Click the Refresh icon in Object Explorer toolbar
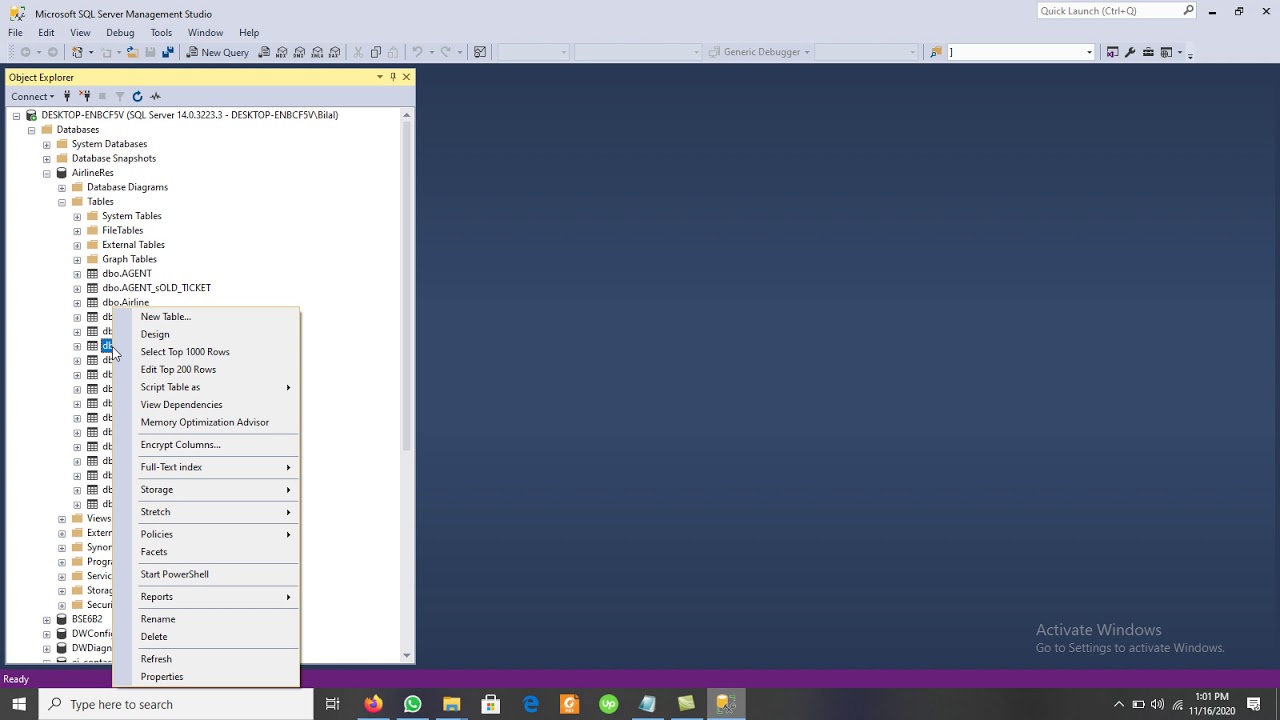This screenshot has height=720, width=1280. point(137,96)
